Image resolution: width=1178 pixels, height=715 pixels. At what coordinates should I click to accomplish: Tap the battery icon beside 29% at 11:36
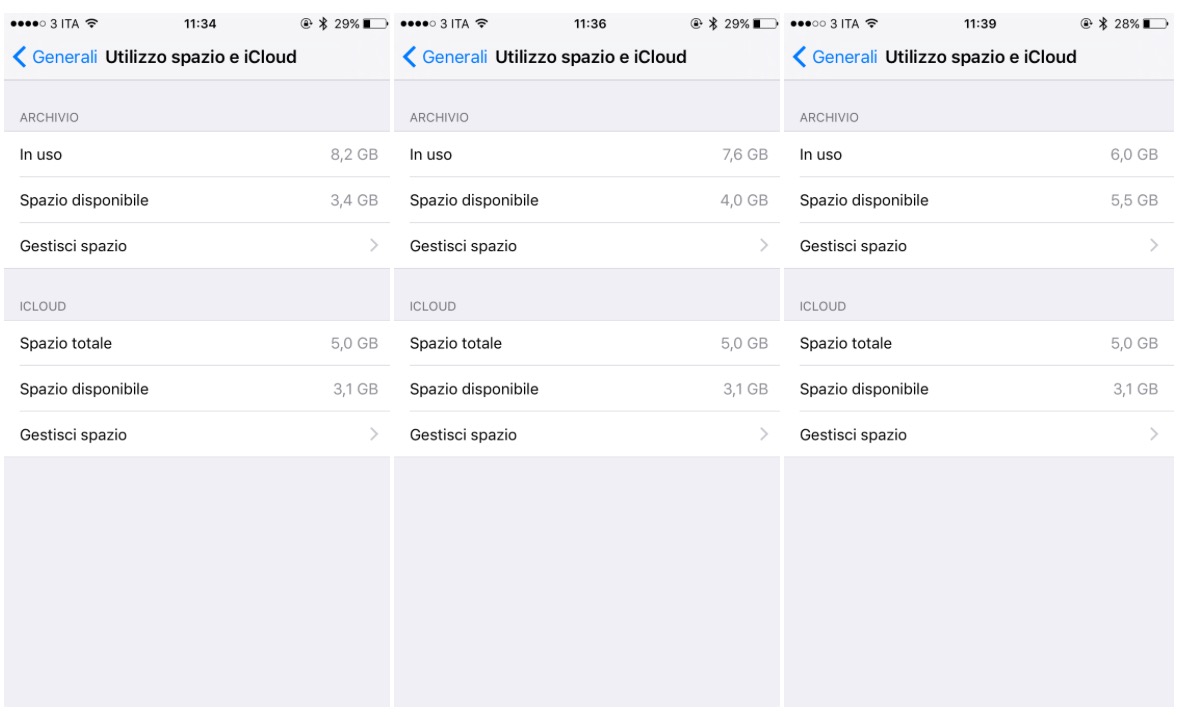point(765,23)
